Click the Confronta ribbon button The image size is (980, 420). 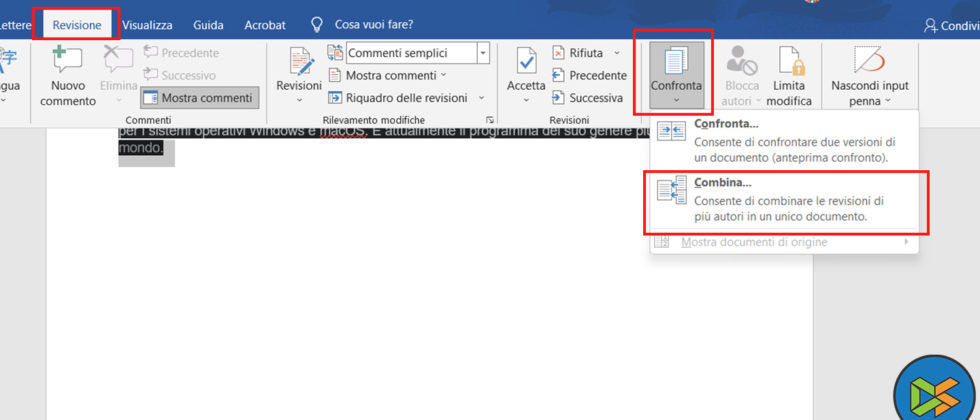[676, 75]
